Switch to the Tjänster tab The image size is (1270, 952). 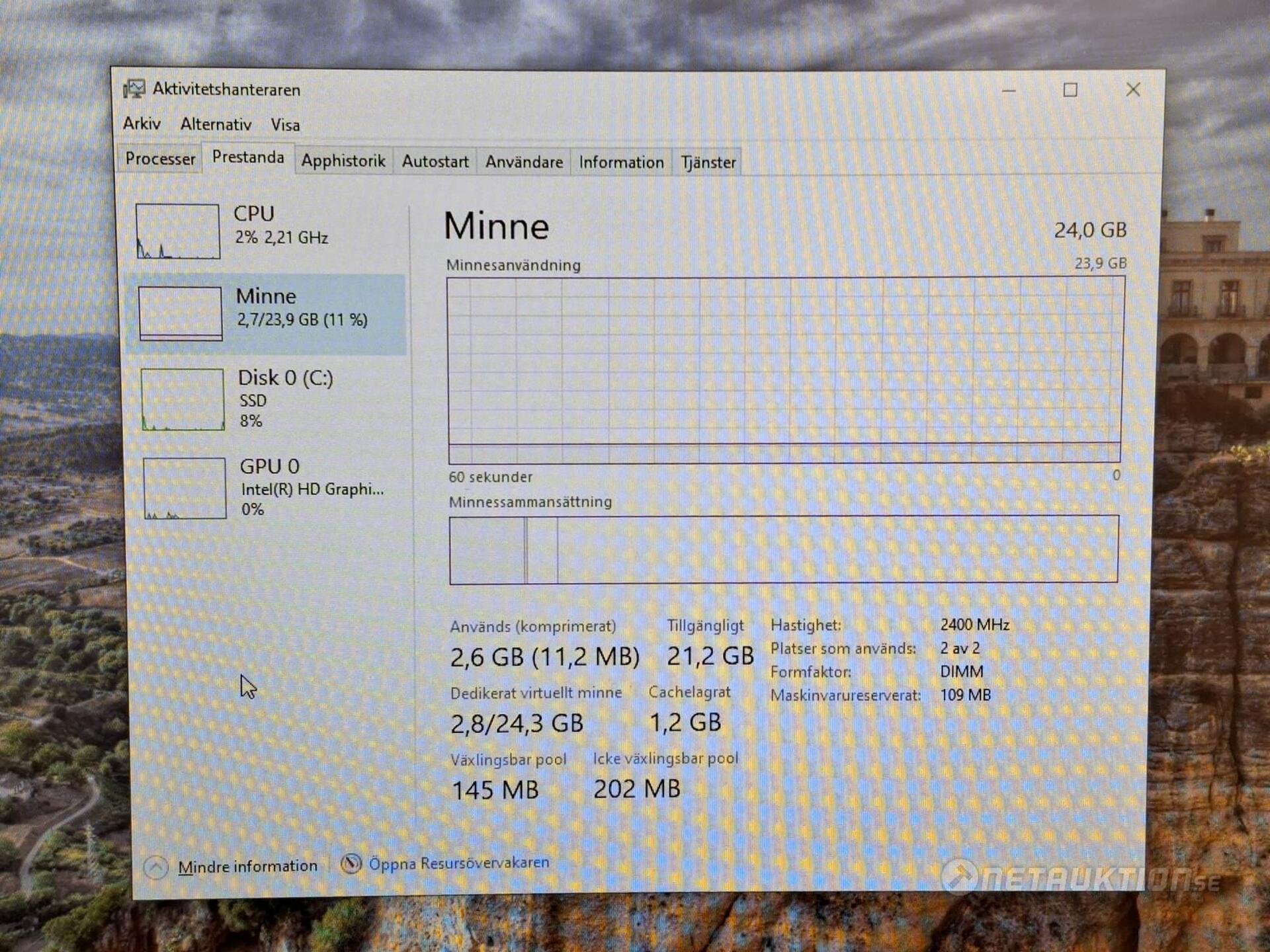pyautogui.click(x=708, y=163)
